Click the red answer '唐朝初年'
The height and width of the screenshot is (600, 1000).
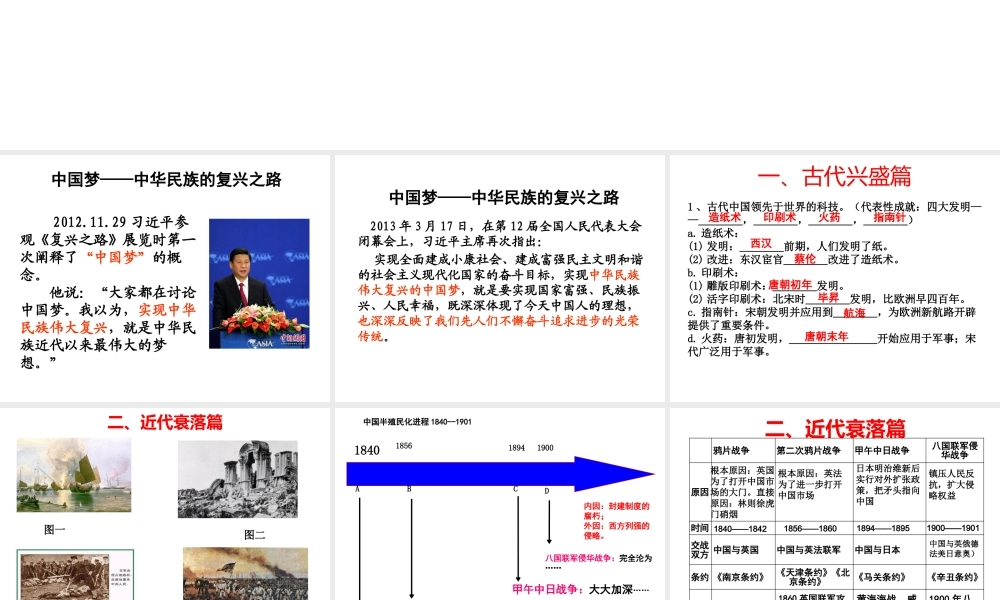[x=790, y=285]
